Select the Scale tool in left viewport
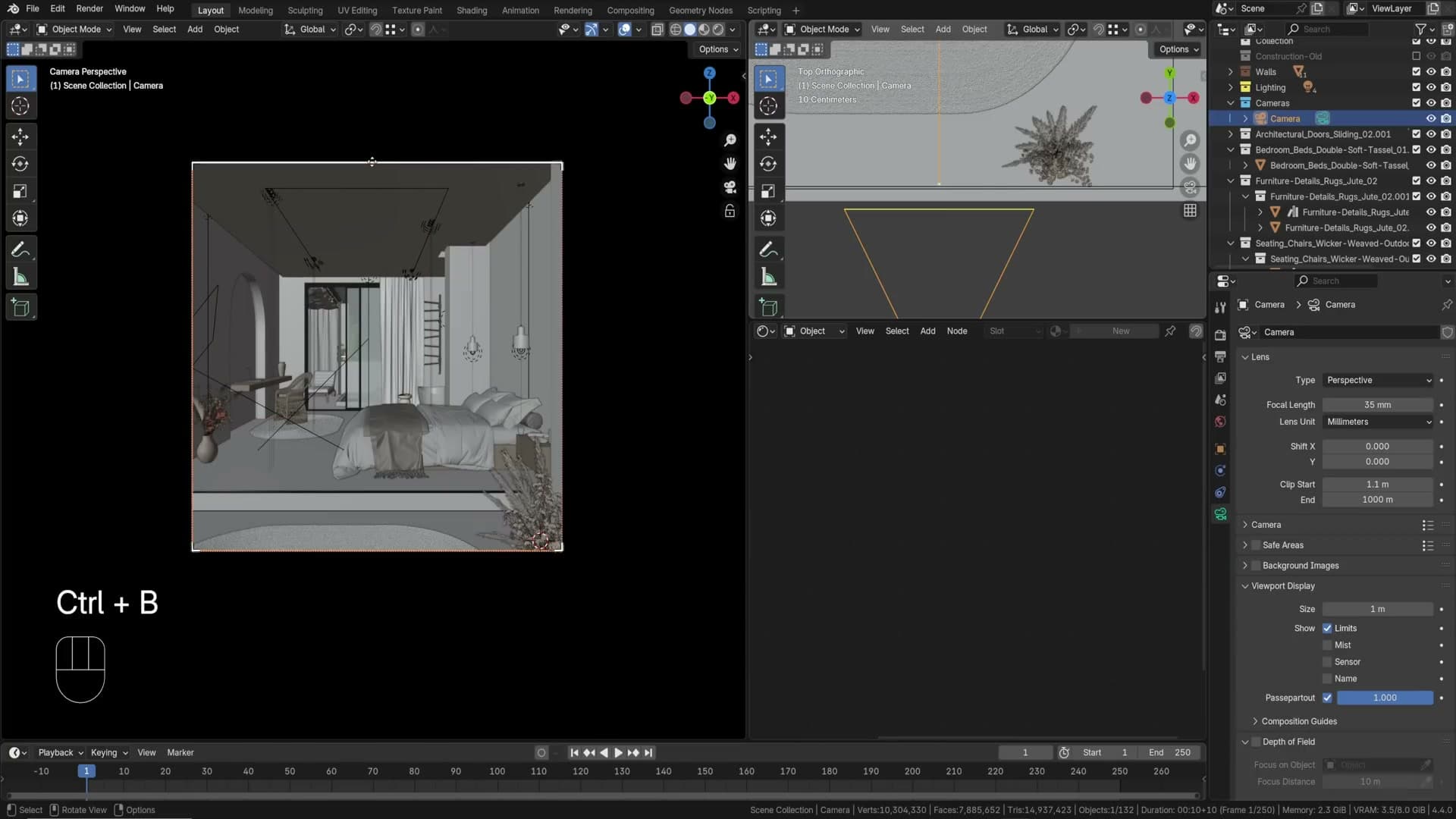This screenshot has width=1456, height=819. pos(20,191)
